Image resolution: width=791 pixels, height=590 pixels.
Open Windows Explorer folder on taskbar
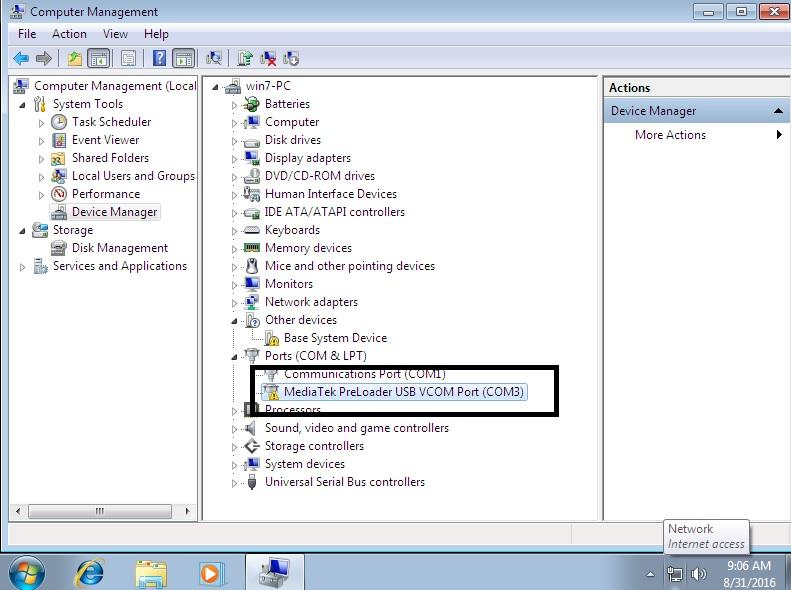(151, 573)
